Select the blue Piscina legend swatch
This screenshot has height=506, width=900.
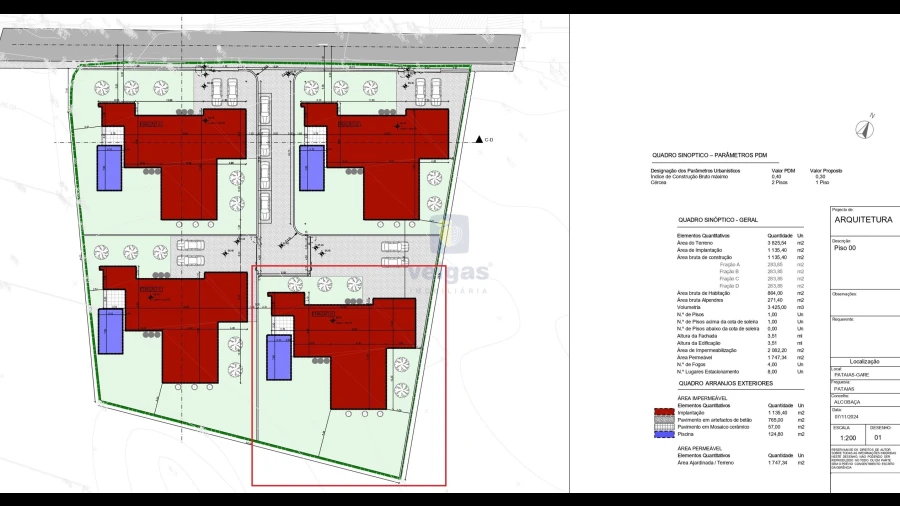point(661,433)
